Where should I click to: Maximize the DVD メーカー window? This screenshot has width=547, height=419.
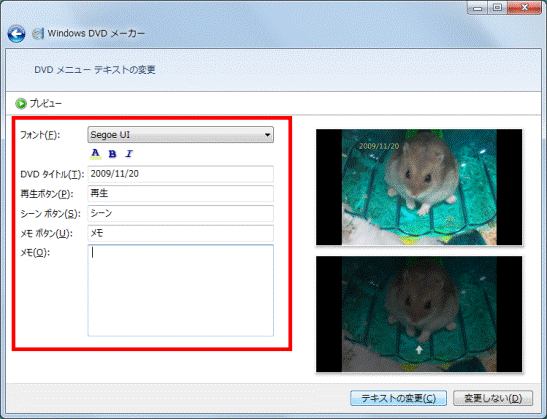(x=497, y=8)
